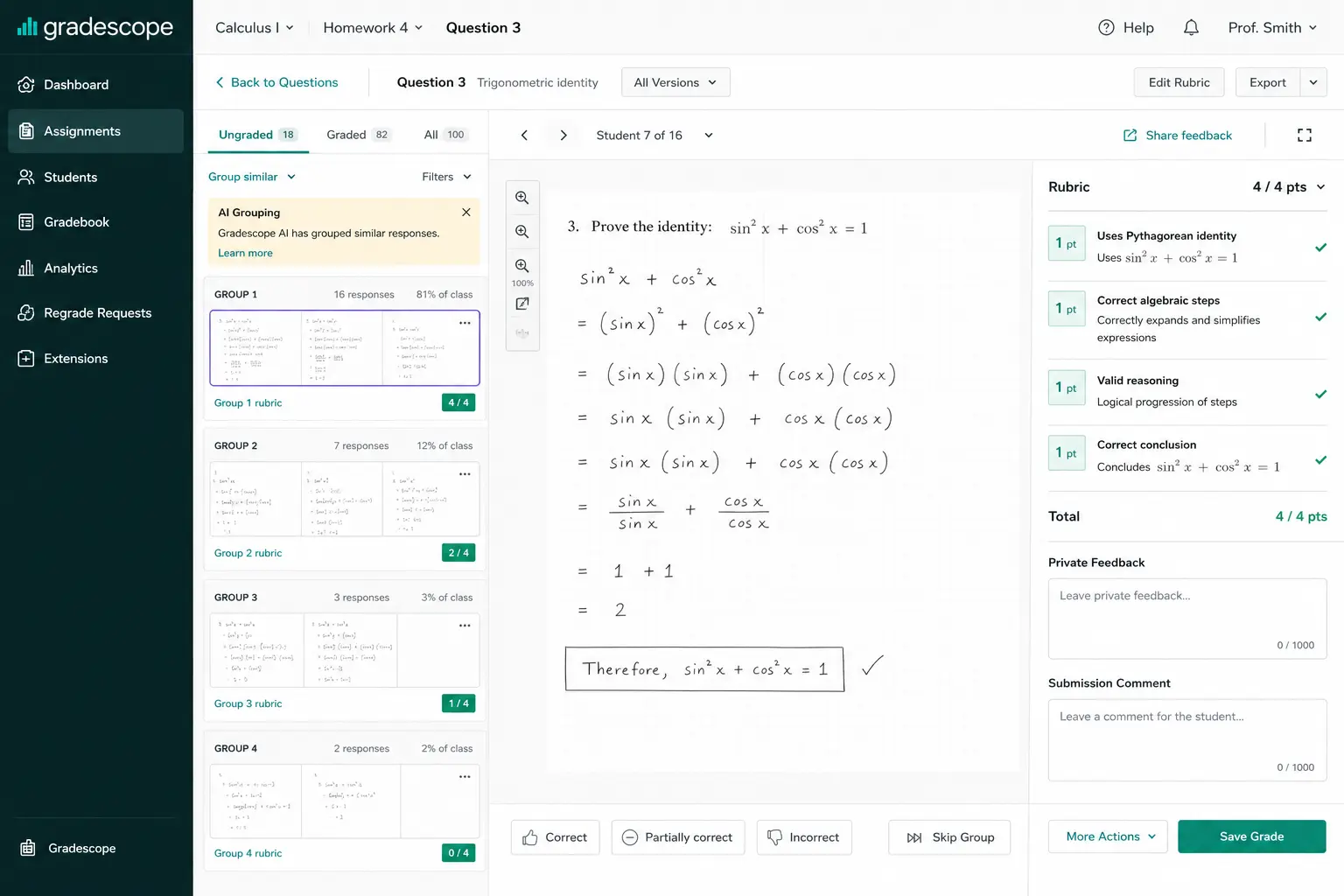This screenshot has width=1344, height=896.
Task: Expand the All Versions dropdown
Action: 675,82
